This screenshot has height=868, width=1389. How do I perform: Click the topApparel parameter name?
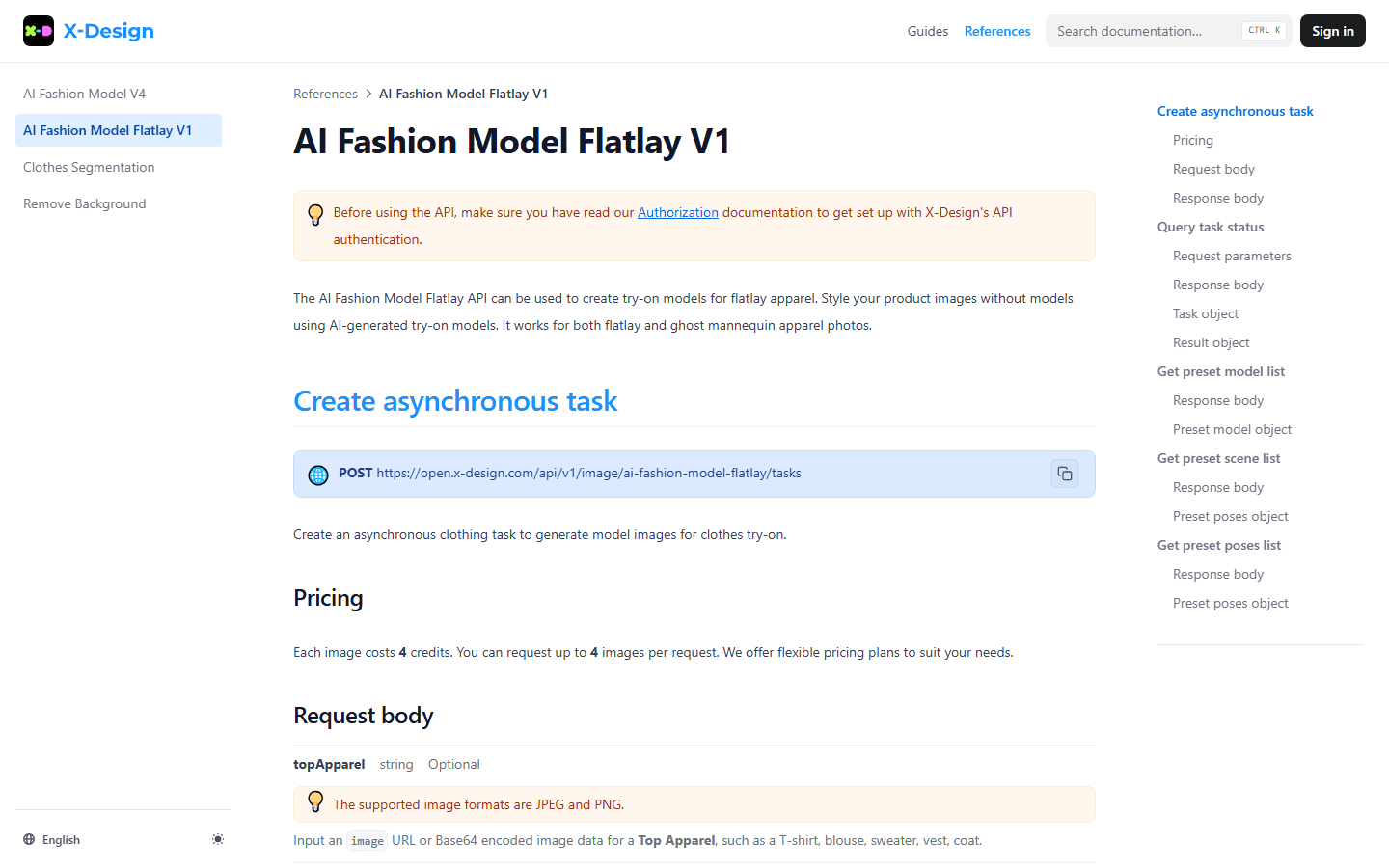coord(329,764)
